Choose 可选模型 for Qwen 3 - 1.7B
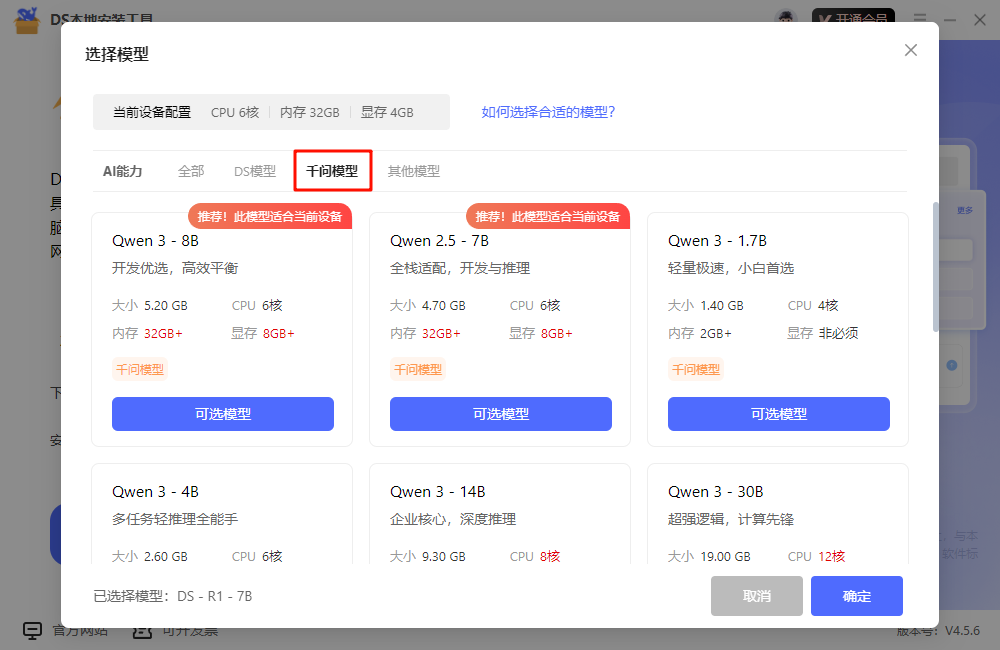 (x=778, y=414)
